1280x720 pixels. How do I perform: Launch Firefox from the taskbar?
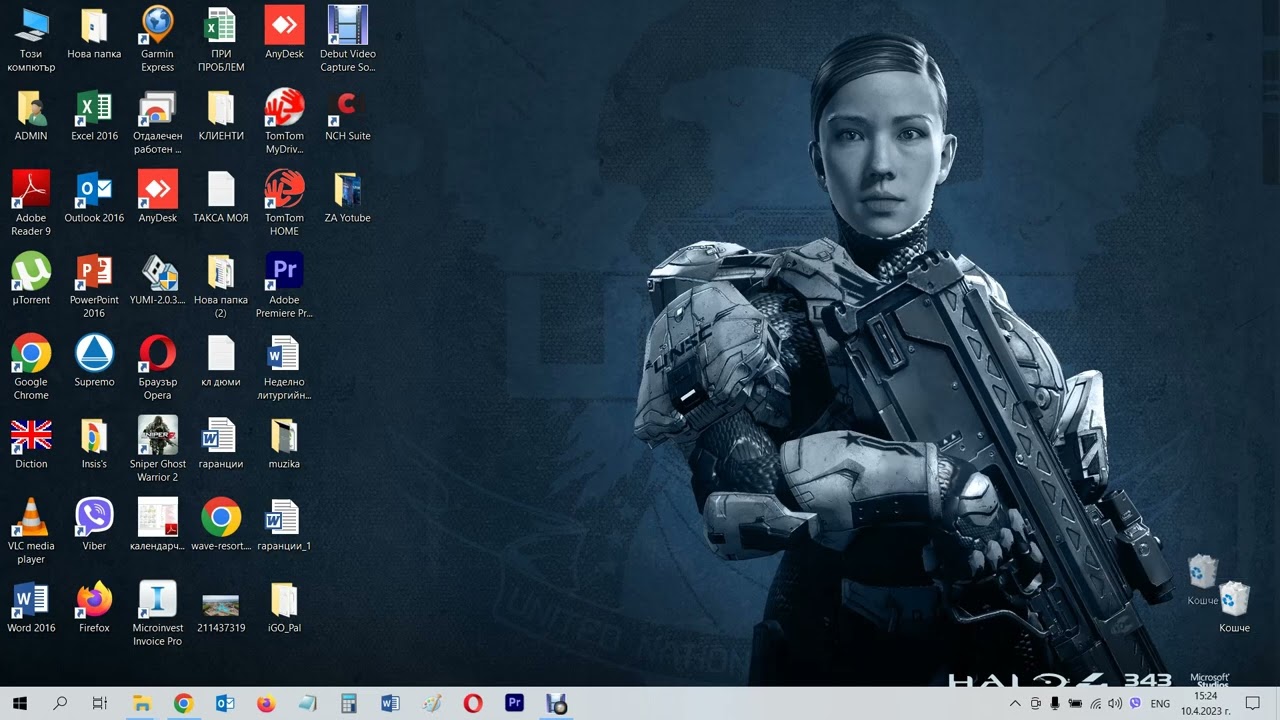[265, 703]
